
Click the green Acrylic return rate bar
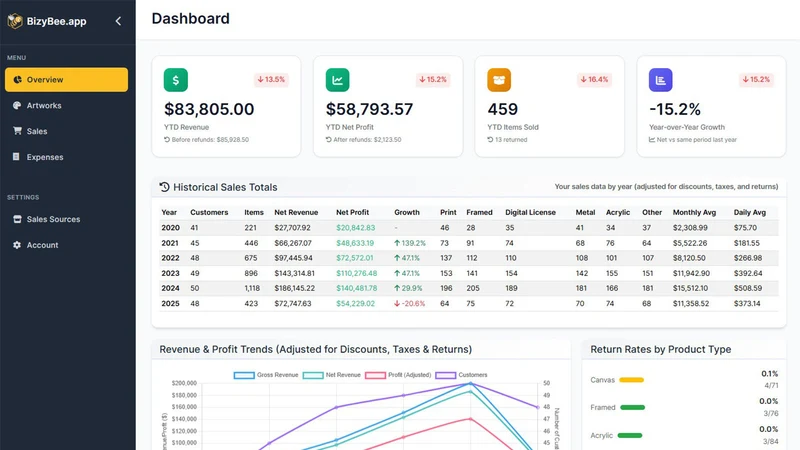(630, 436)
